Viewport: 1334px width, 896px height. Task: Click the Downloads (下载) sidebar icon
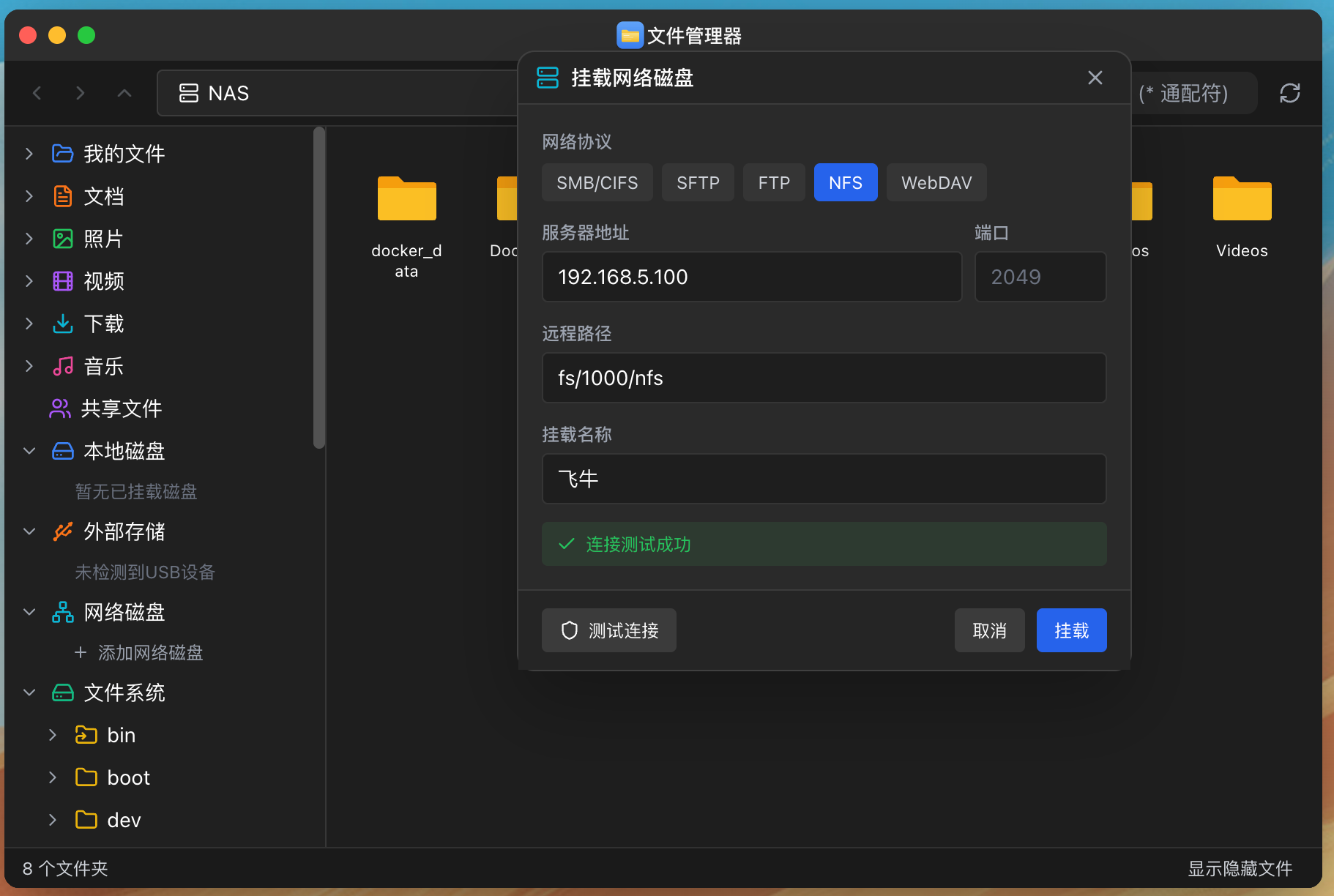63,324
